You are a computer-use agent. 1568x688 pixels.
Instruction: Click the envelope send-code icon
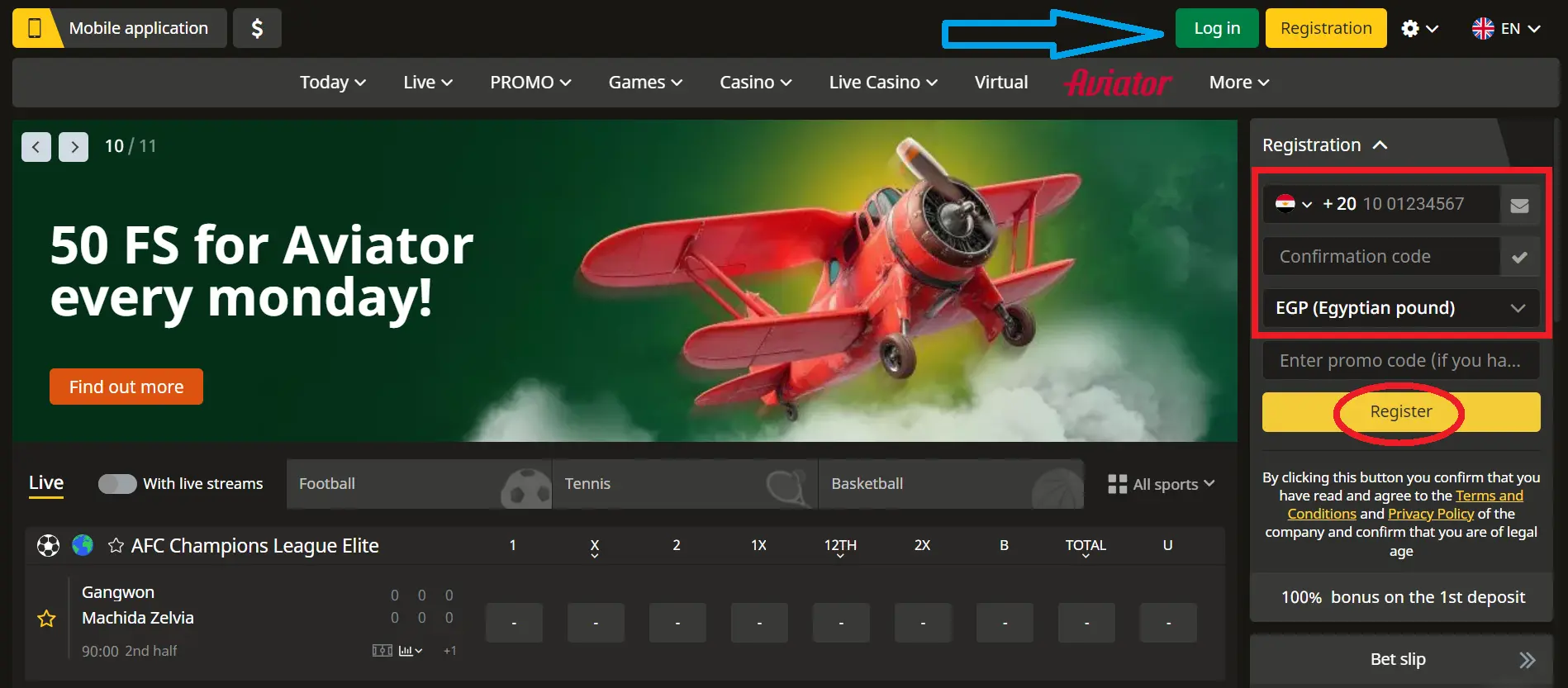[x=1519, y=205]
